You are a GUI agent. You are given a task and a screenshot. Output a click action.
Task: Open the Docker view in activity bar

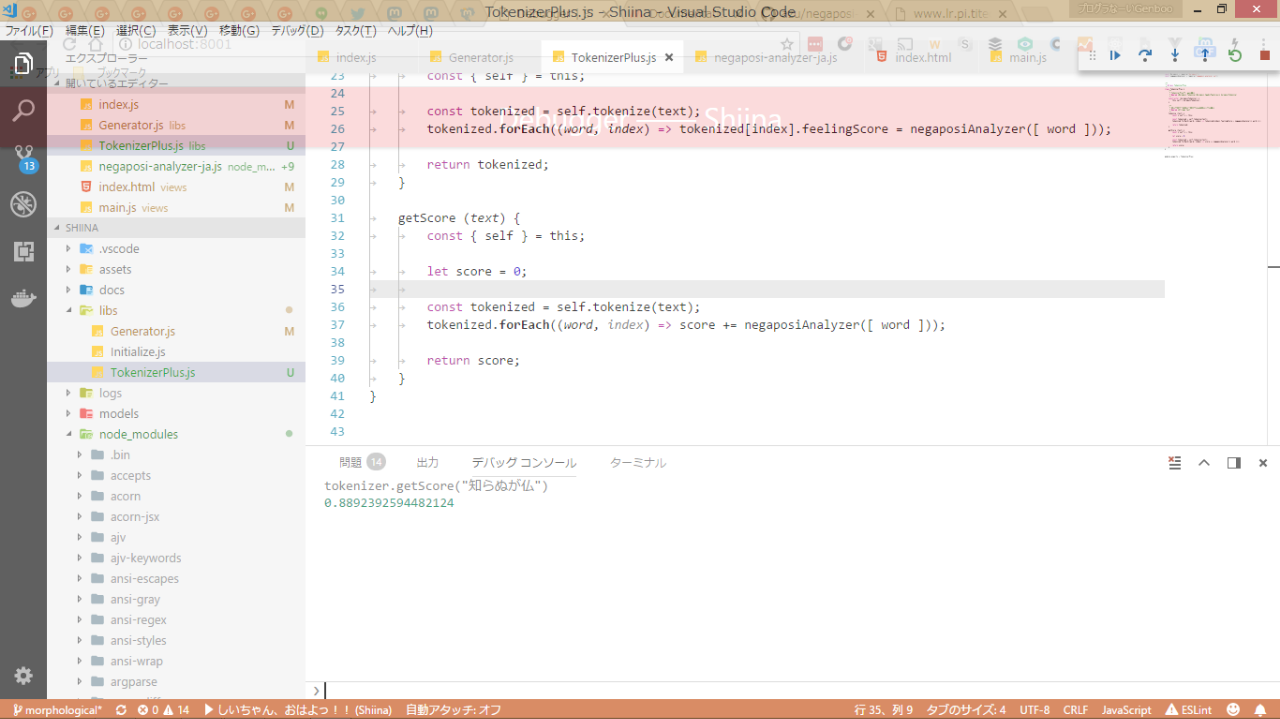pos(23,299)
